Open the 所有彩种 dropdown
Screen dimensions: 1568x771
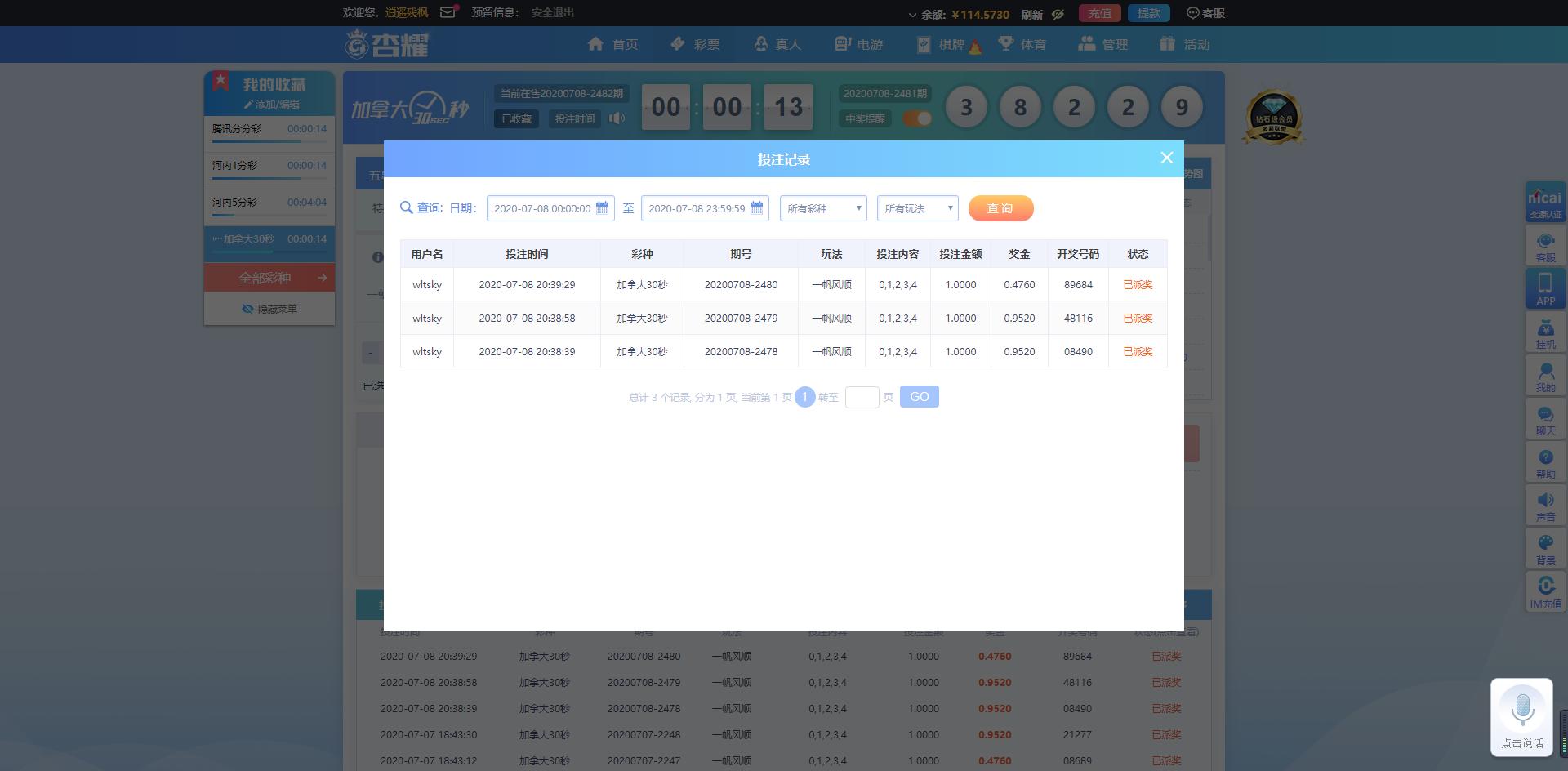click(823, 208)
